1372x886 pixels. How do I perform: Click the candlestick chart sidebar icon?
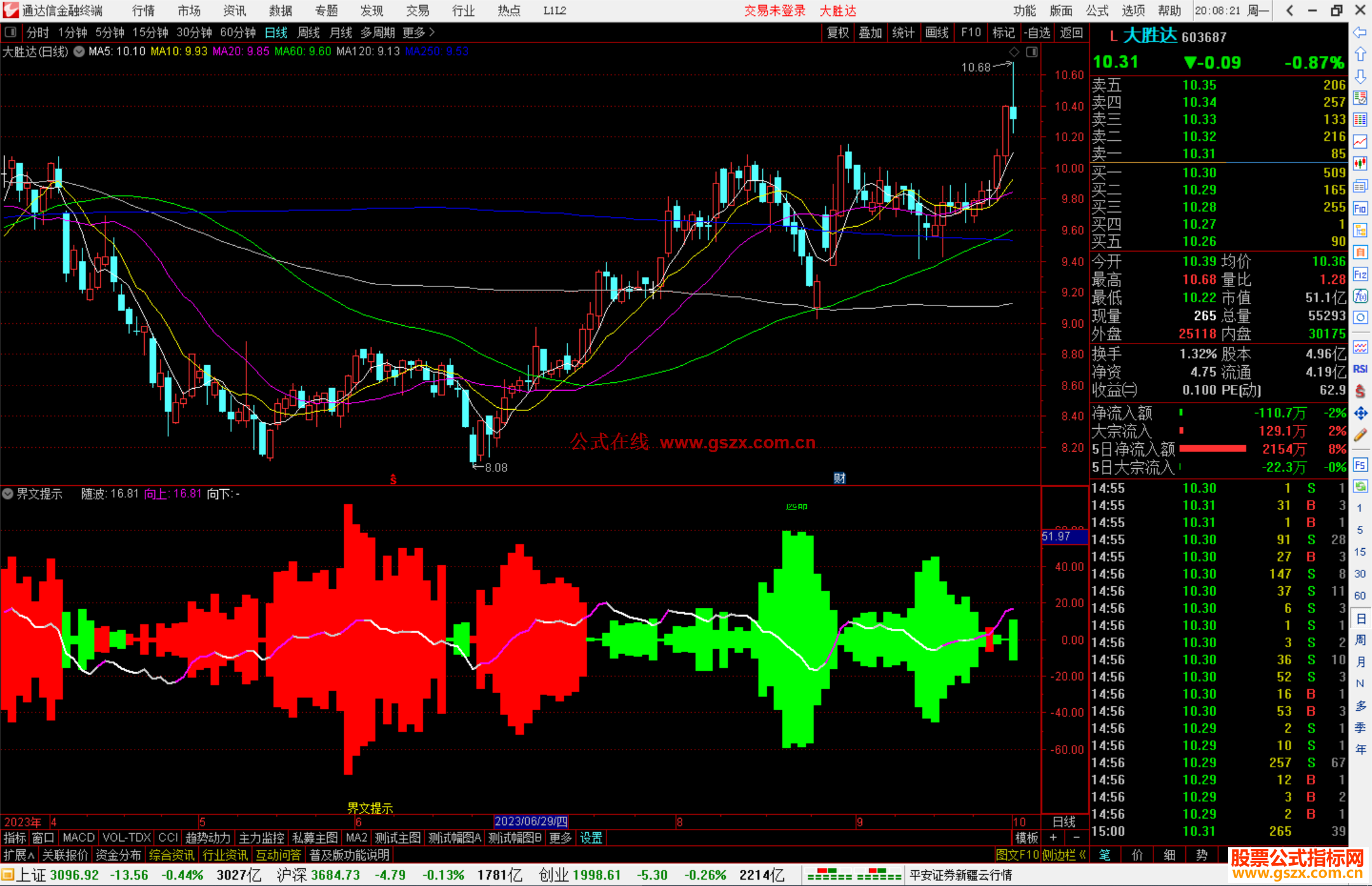pyautogui.click(x=1360, y=164)
